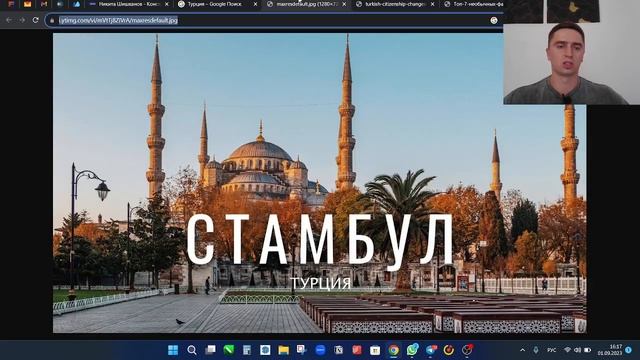Screen dimensions: 640x360
Task: Open the blue mountain-icon pinned tab
Action: (x=76, y=4)
